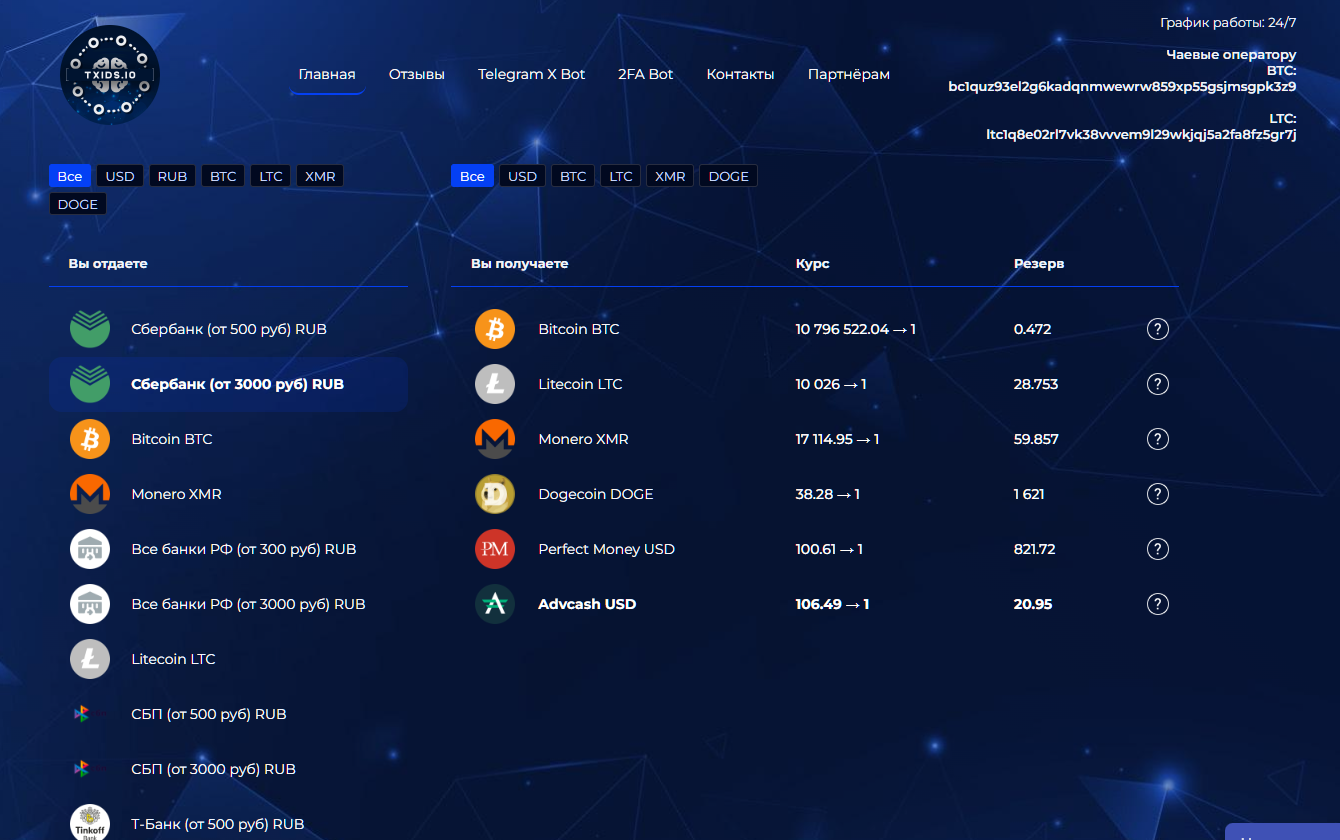This screenshot has height=840, width=1340.
Task: Click bank icon for Все банки РФ (от 3000 руб)
Action: (x=90, y=604)
